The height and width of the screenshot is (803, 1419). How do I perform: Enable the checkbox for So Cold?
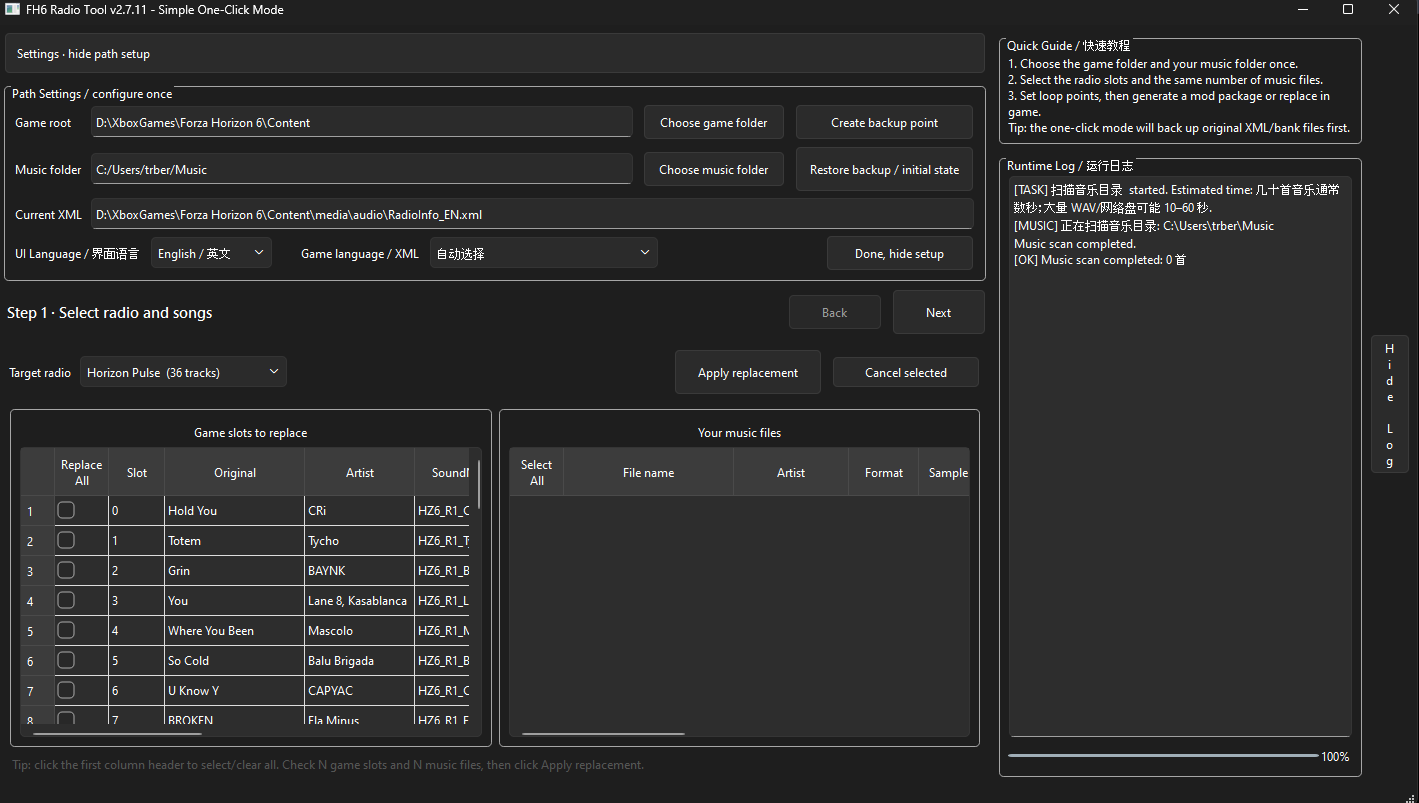click(66, 660)
